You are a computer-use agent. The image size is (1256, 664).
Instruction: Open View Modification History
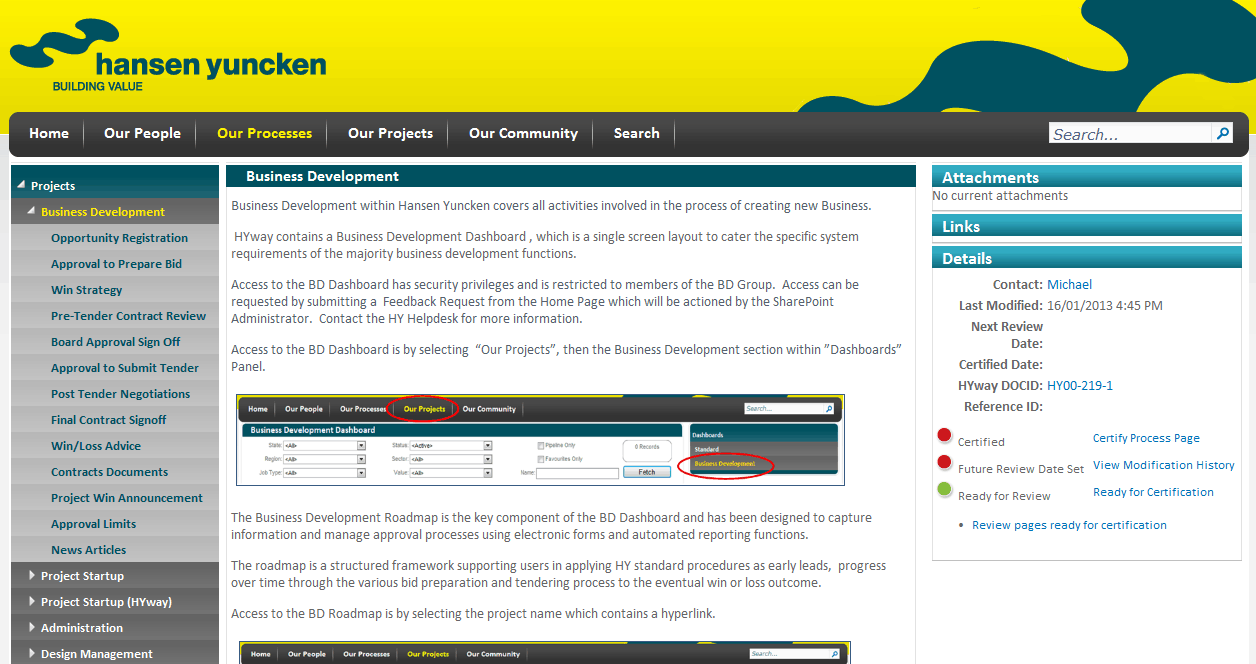(1164, 465)
